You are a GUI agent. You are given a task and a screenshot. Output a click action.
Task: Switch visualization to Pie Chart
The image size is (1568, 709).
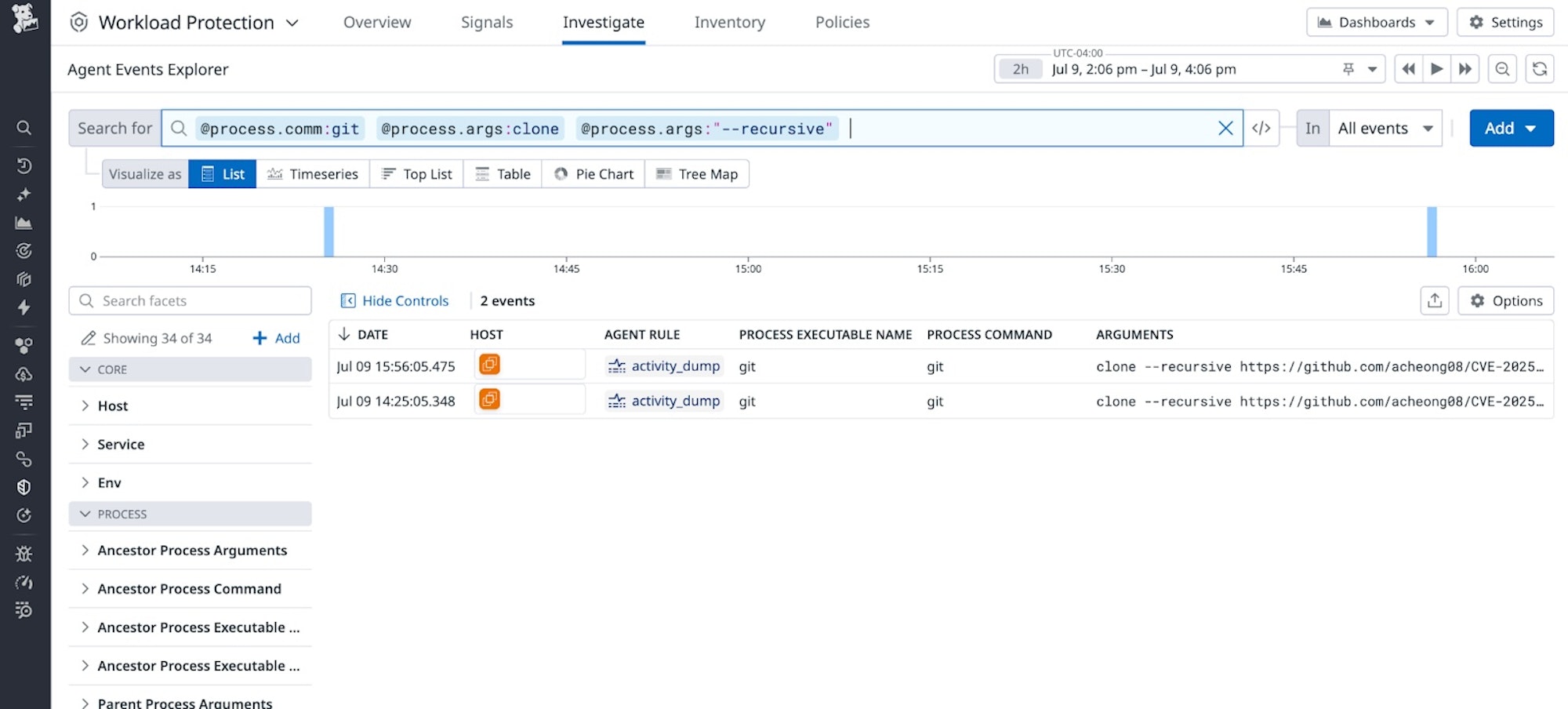pyautogui.click(x=593, y=174)
